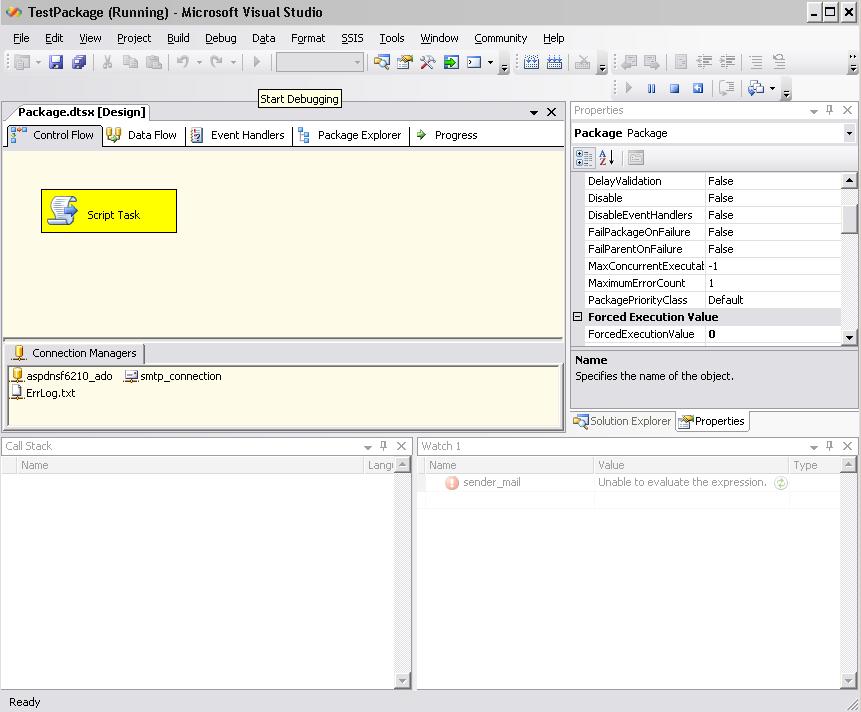Switch properties to Categorized view icon

tap(584, 158)
